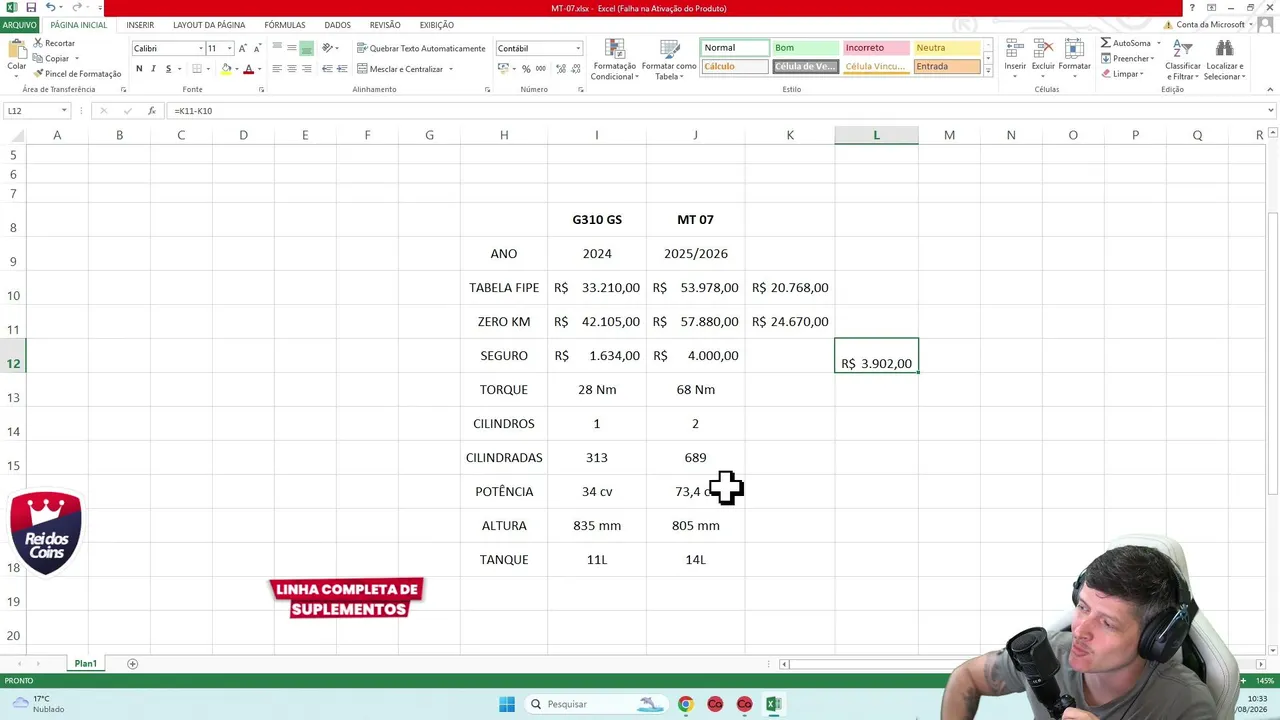The image size is (1280, 720).
Task: Apply center horizontal alignment
Action: click(292, 69)
